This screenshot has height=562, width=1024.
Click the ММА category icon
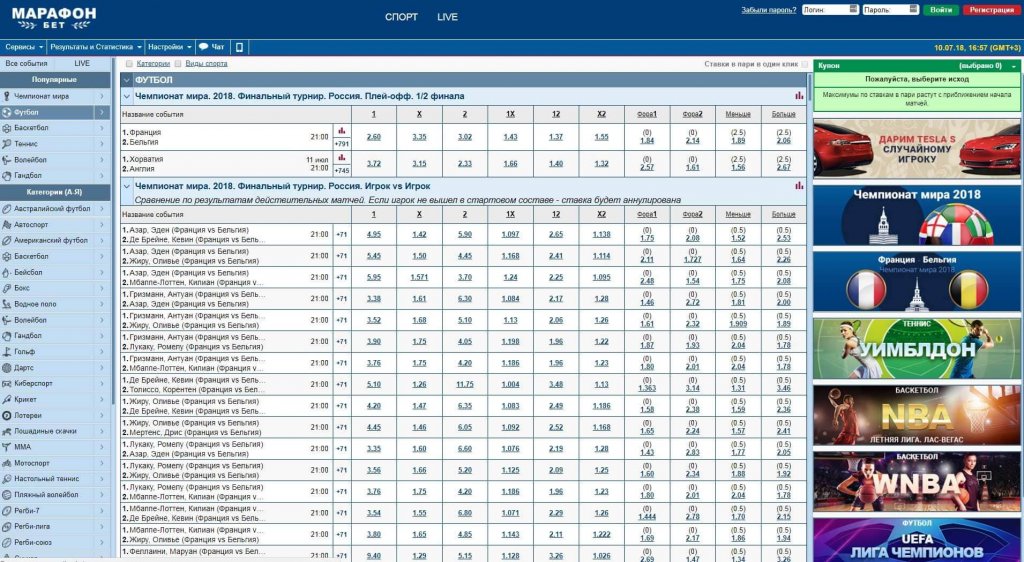coord(7,447)
